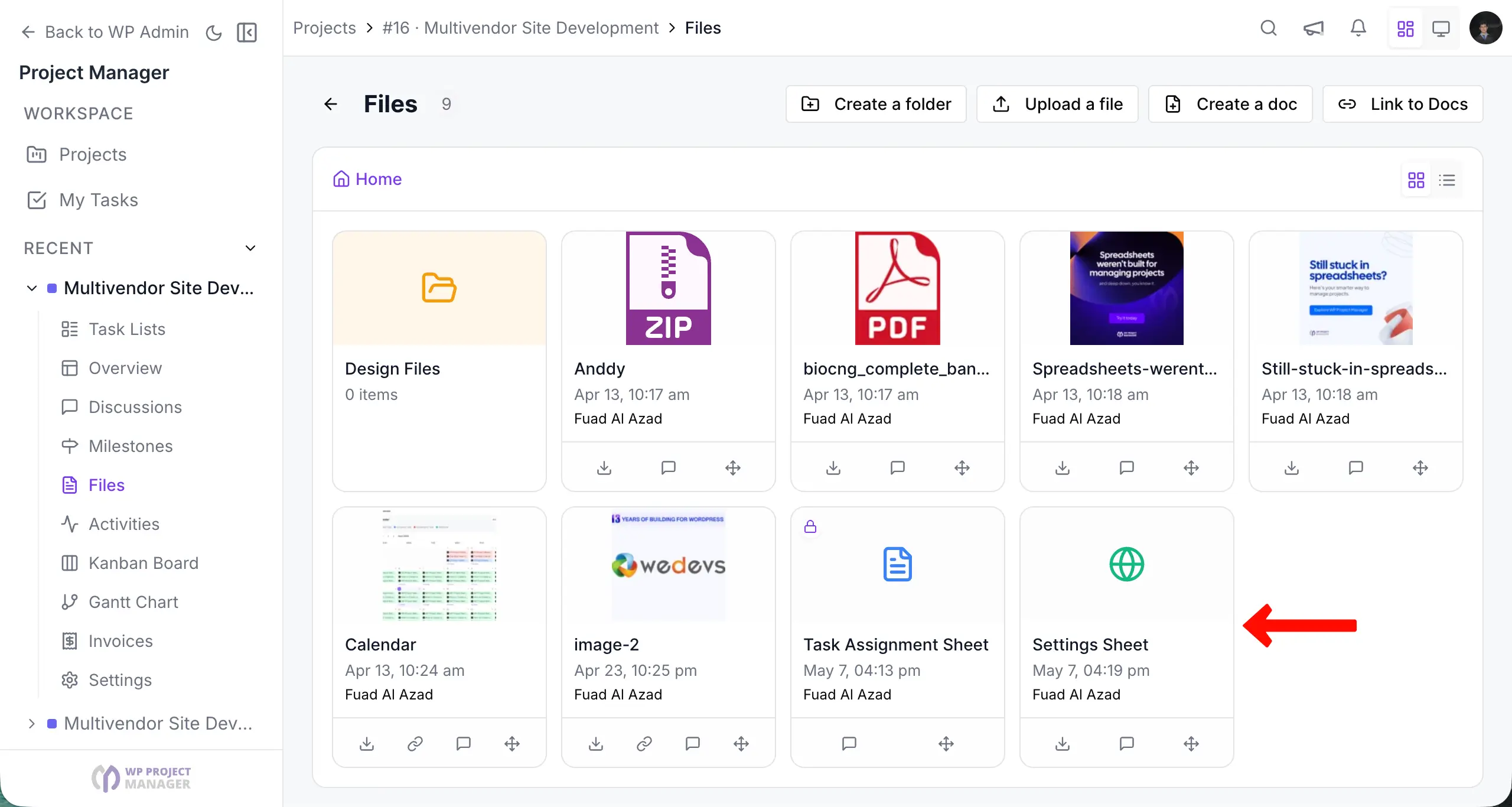
Task: Open Overview menu item
Action: pos(112,368)
